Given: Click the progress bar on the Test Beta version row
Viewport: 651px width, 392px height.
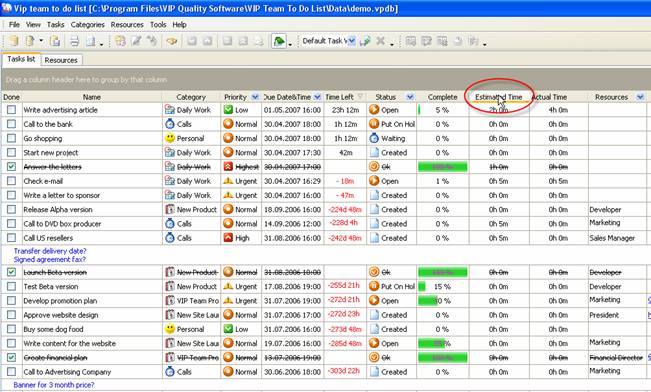Looking at the screenshot, I should [422, 287].
